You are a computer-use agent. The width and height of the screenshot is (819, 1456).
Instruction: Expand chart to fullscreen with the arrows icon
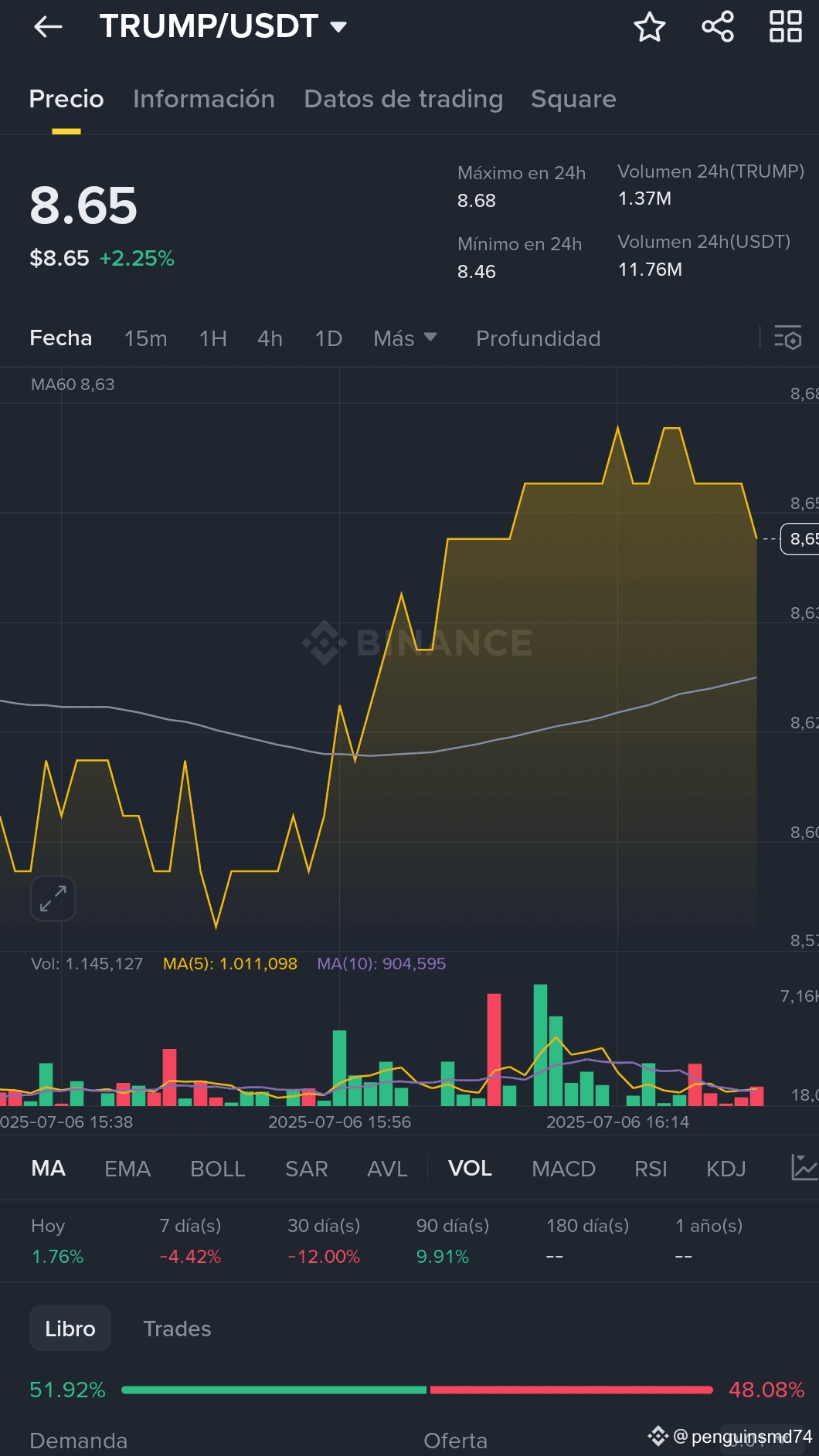(53, 898)
